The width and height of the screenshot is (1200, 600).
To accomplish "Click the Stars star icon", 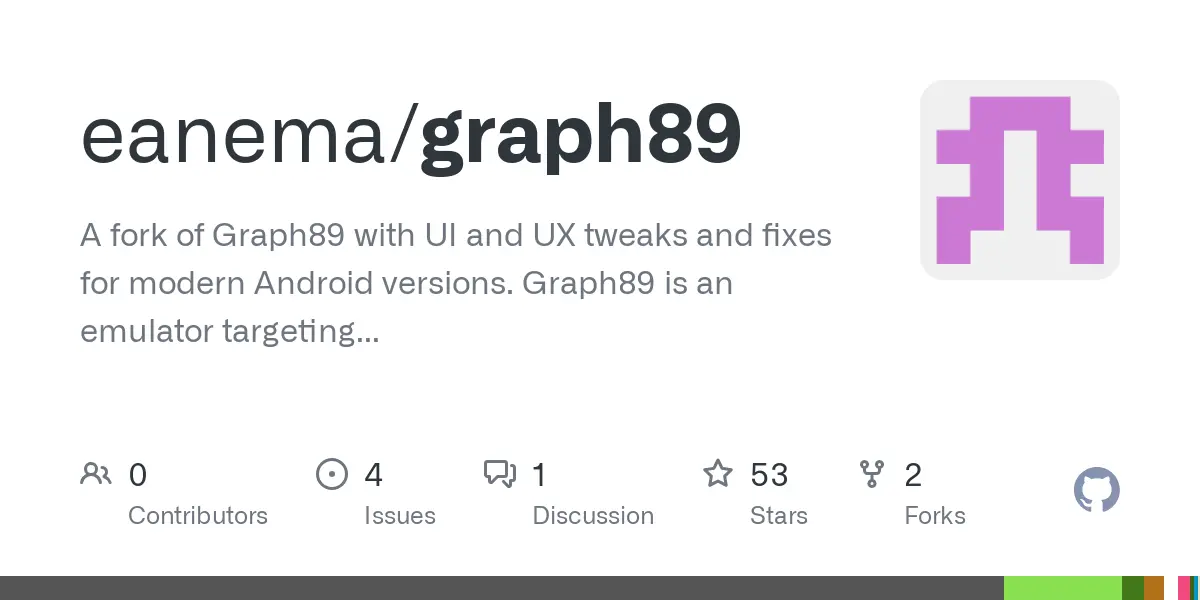I will 718,474.
